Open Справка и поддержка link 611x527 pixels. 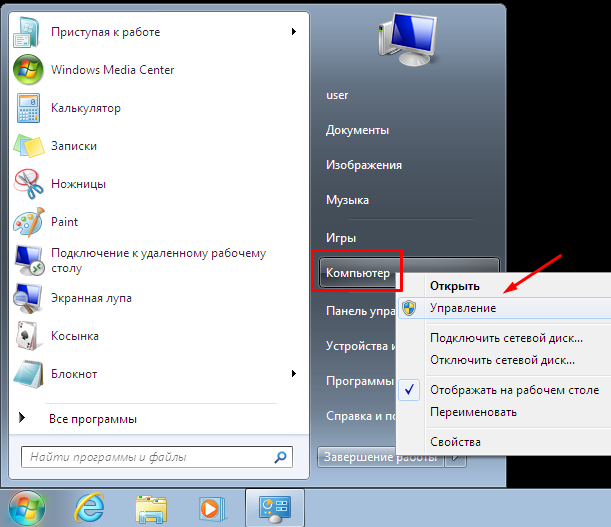click(361, 416)
